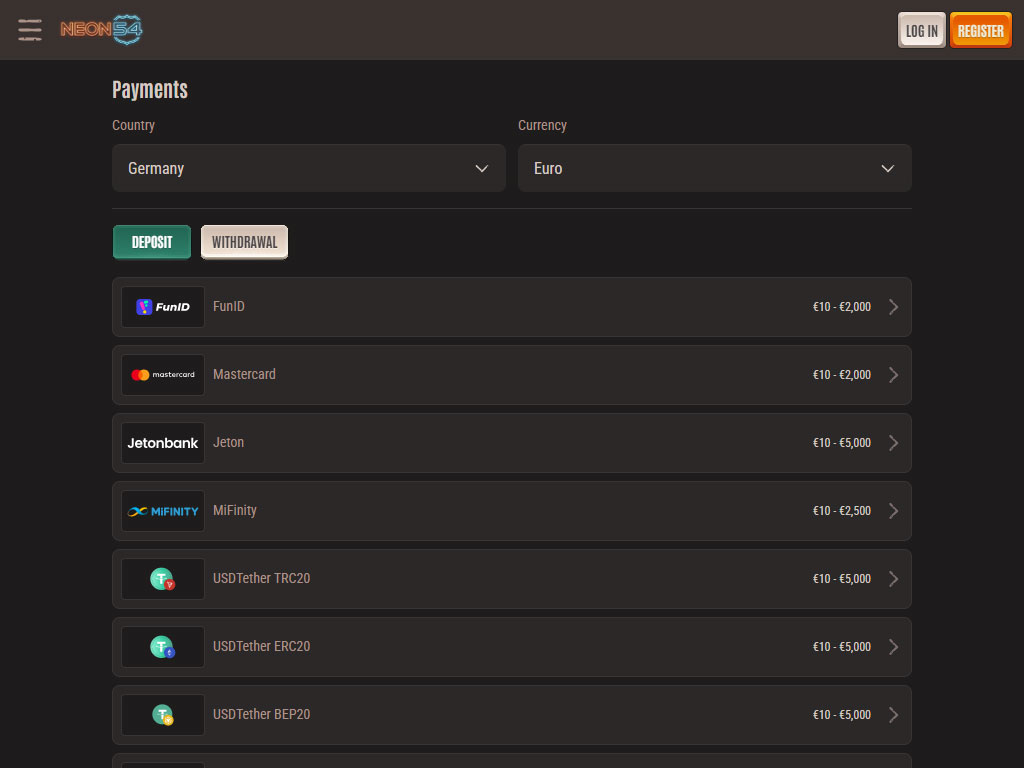
Task: Select the USDTether ERC20 method name
Action: click(x=261, y=646)
